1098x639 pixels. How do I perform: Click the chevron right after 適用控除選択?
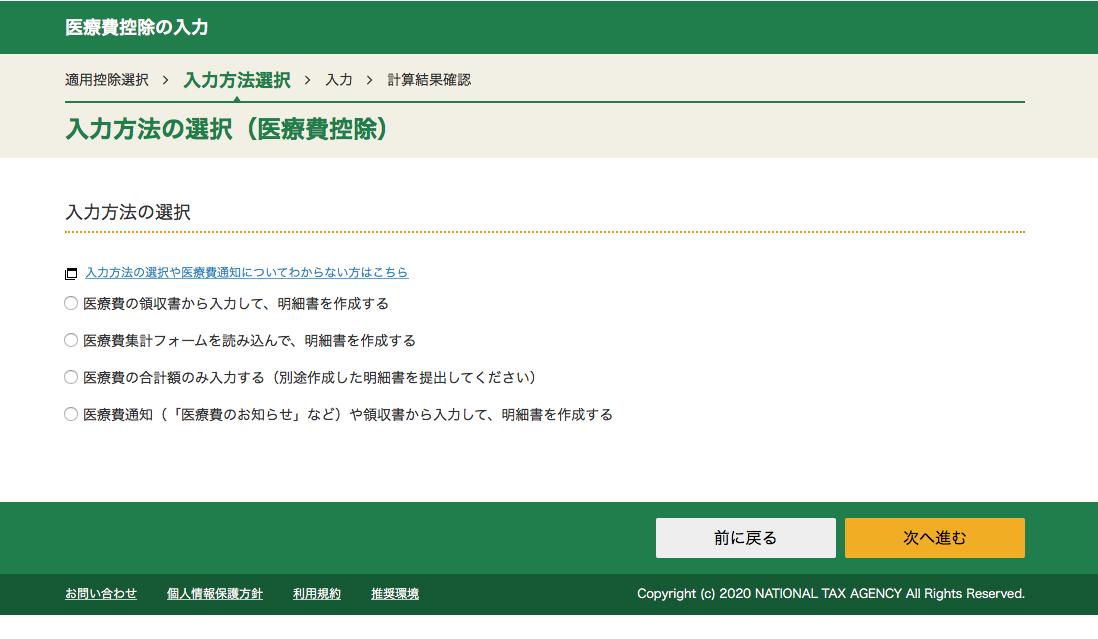pyautogui.click(x=165, y=80)
